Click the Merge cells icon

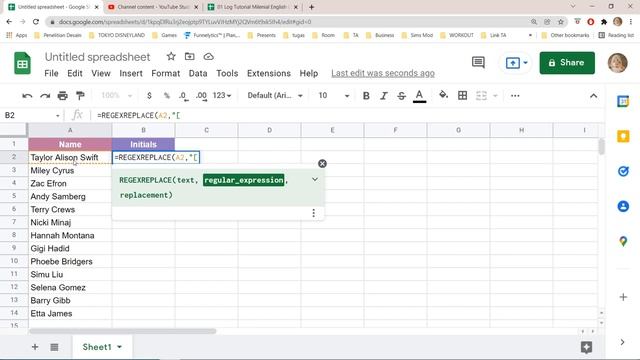(x=481, y=96)
